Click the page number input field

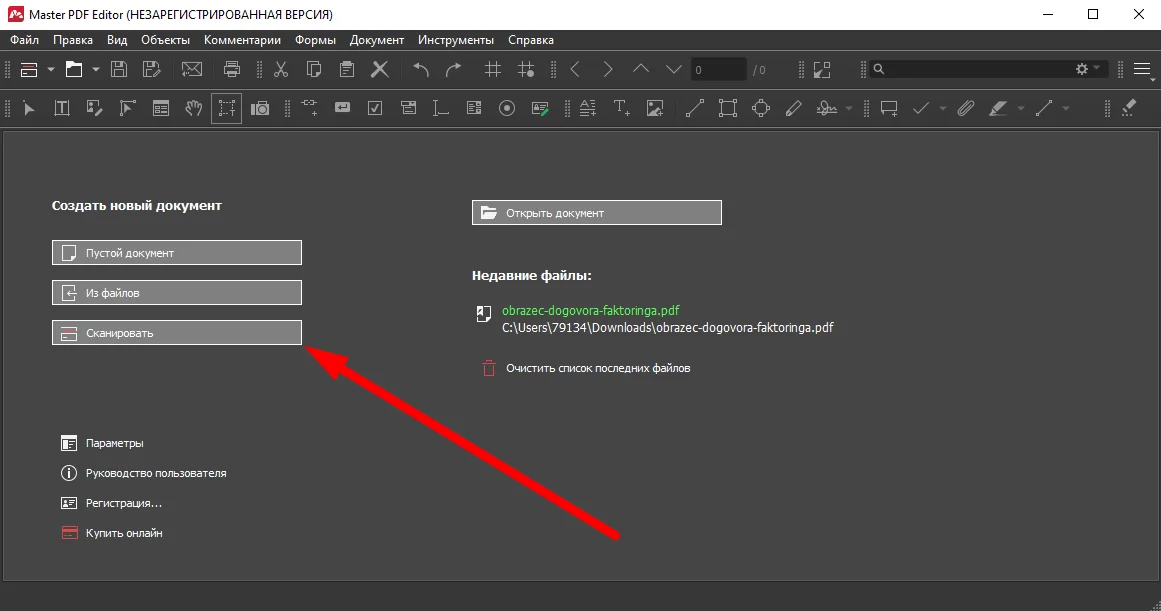pos(718,70)
